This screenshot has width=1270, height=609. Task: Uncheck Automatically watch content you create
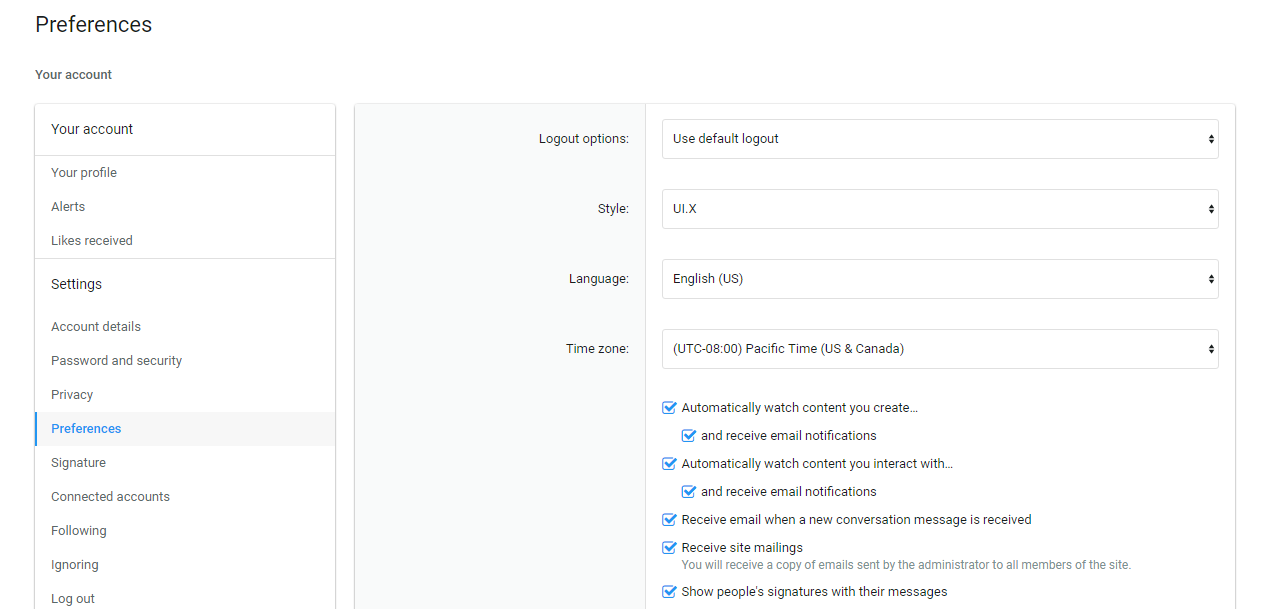(x=670, y=408)
